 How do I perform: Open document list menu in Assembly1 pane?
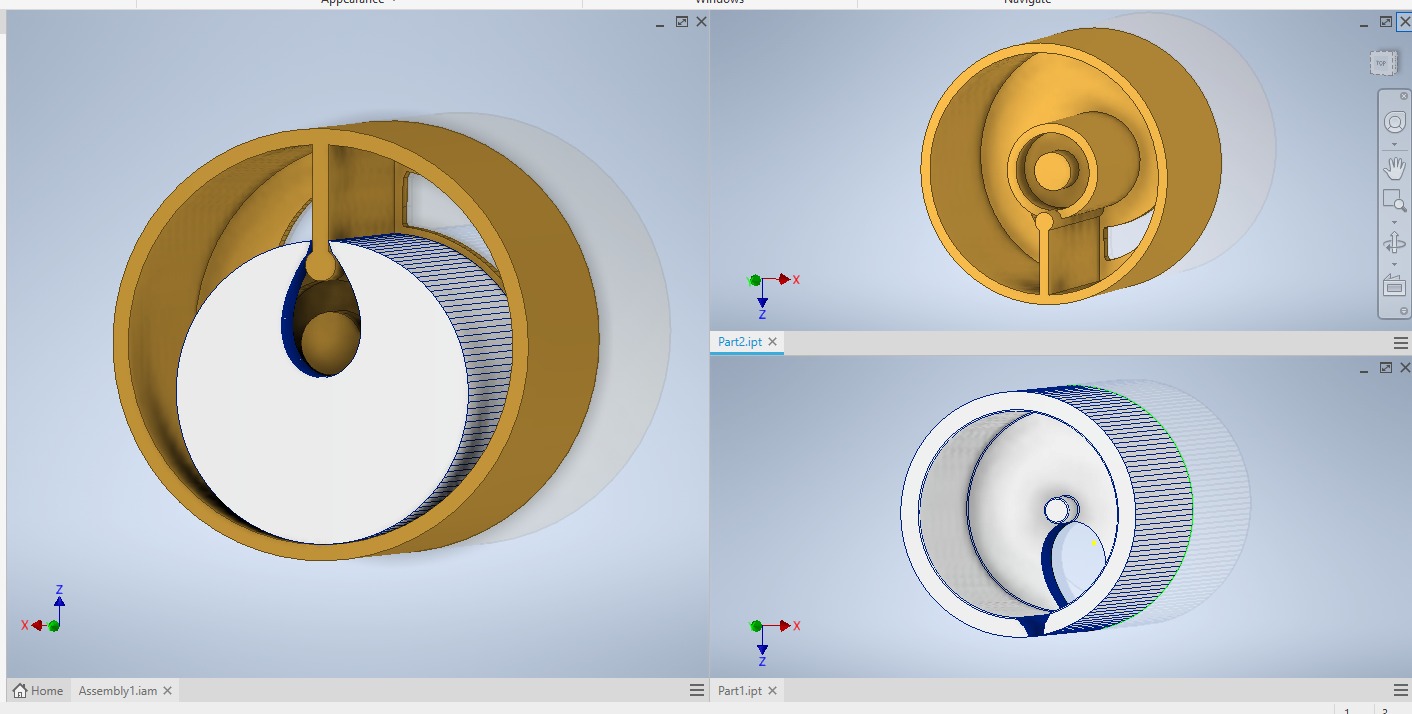click(x=697, y=690)
